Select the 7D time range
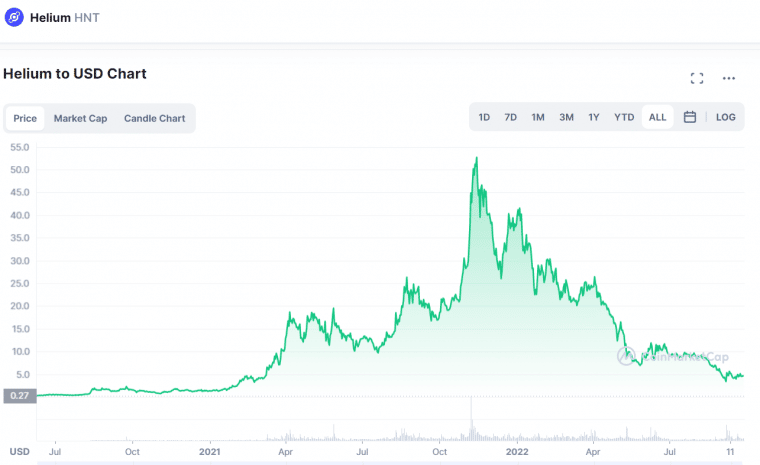The image size is (760, 465). pos(510,117)
